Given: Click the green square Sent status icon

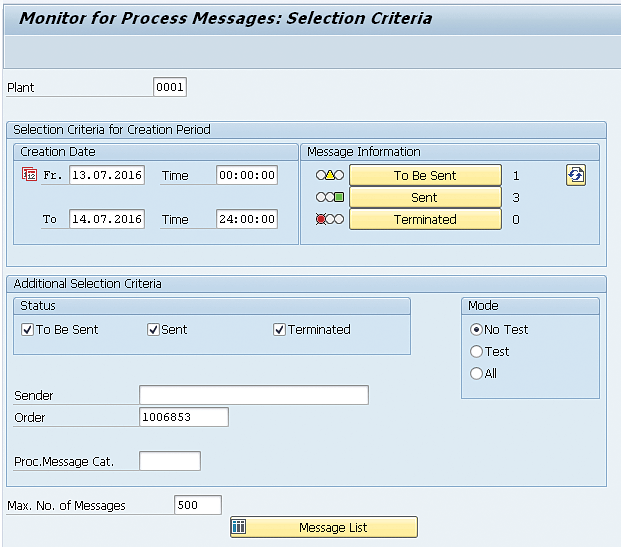Looking at the screenshot, I should [x=339, y=197].
